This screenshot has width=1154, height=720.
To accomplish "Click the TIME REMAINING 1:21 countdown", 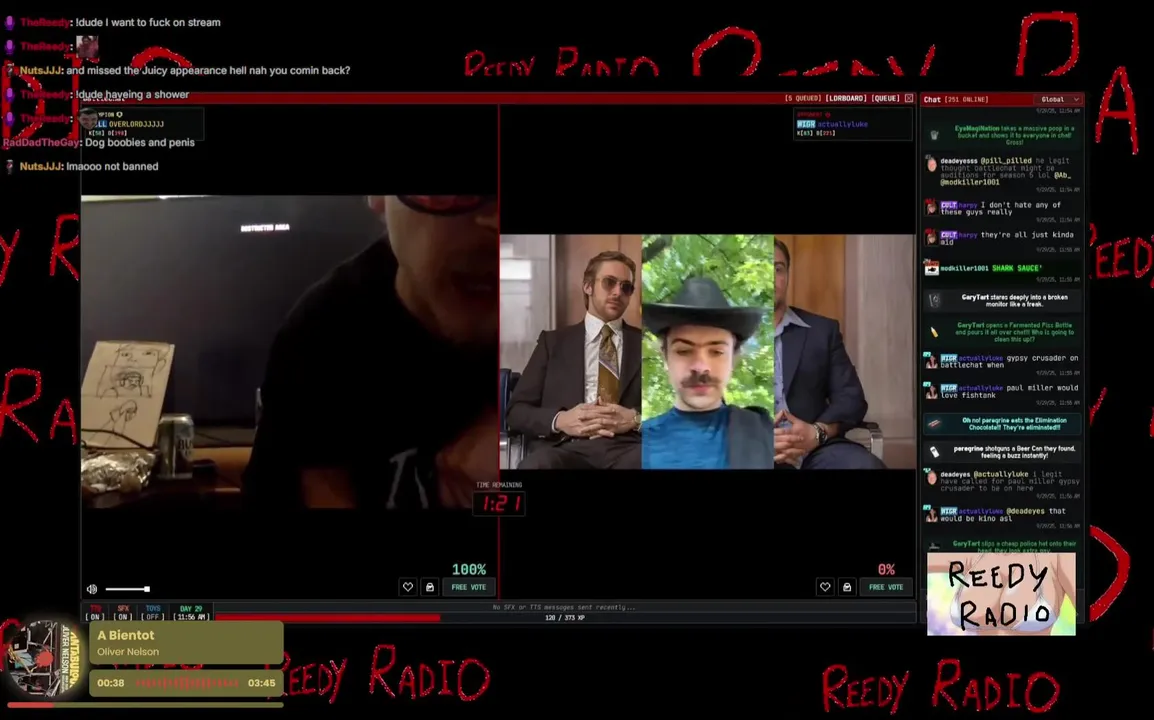I will tap(499, 499).
